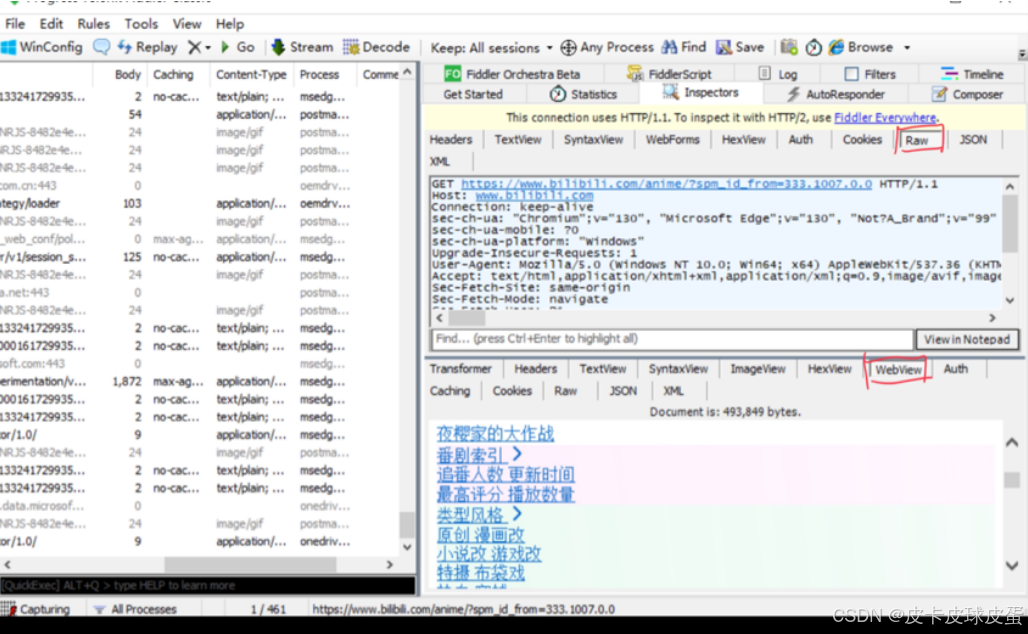Open the Tools menu
Image resolution: width=1028 pixels, height=634 pixels.
coord(141,24)
